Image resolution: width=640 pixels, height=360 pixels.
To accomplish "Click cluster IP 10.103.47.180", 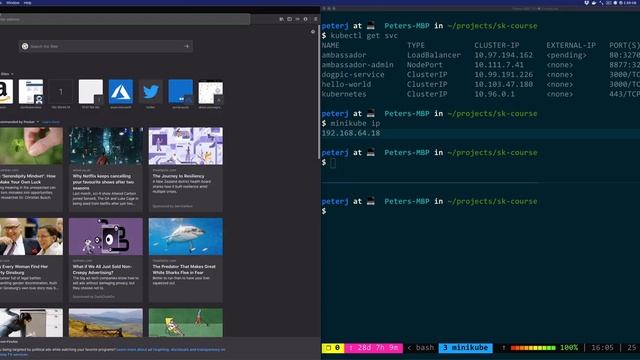I will point(504,84).
